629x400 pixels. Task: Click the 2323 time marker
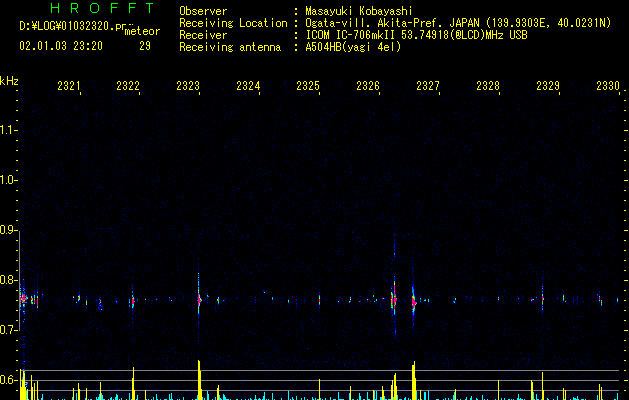click(188, 85)
